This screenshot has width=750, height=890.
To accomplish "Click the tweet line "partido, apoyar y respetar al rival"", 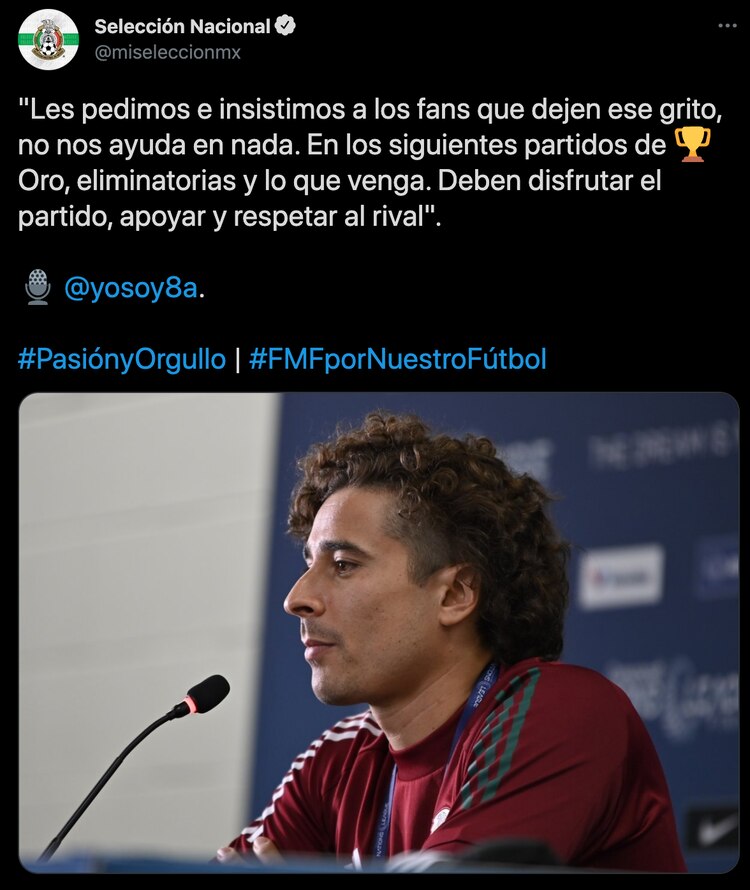I will pos(229,217).
